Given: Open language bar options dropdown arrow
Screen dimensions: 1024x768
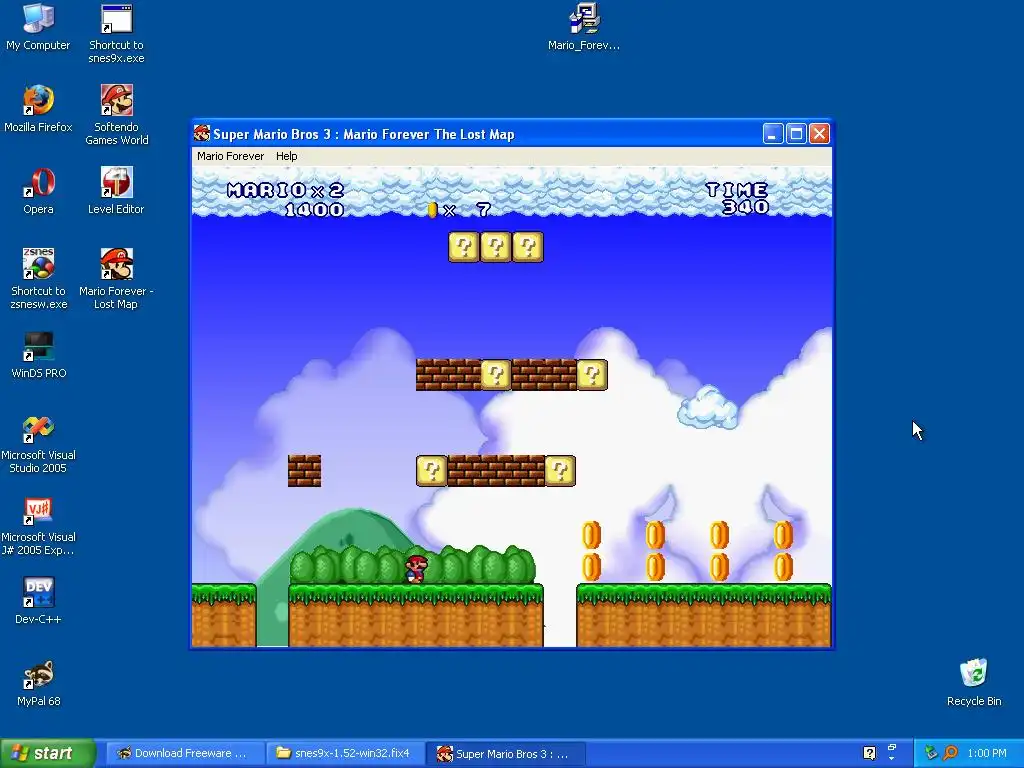Looking at the screenshot, I should point(891,759).
